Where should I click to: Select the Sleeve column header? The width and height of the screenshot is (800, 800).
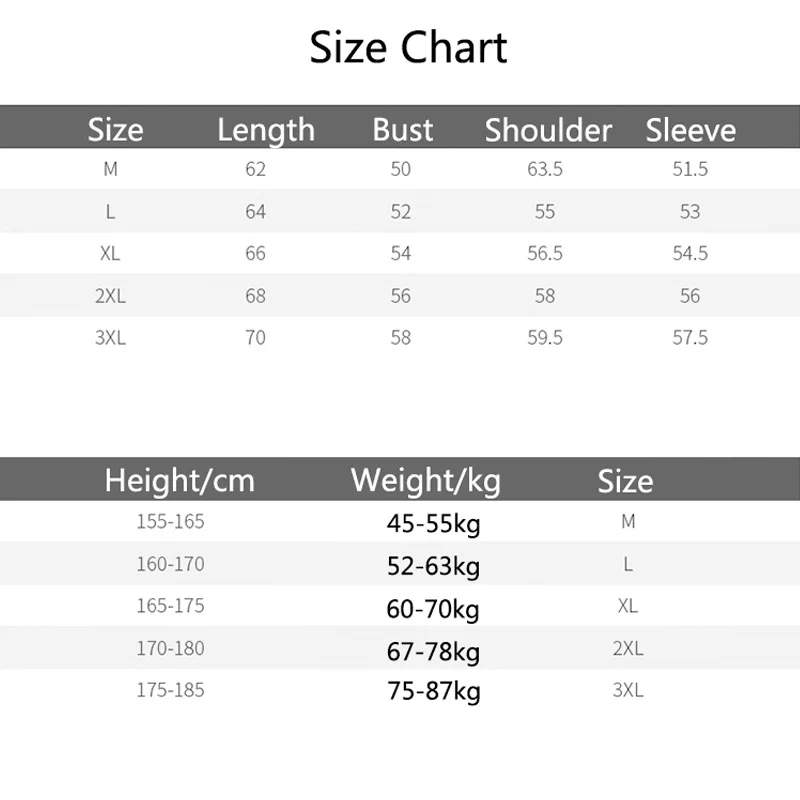[690, 130]
